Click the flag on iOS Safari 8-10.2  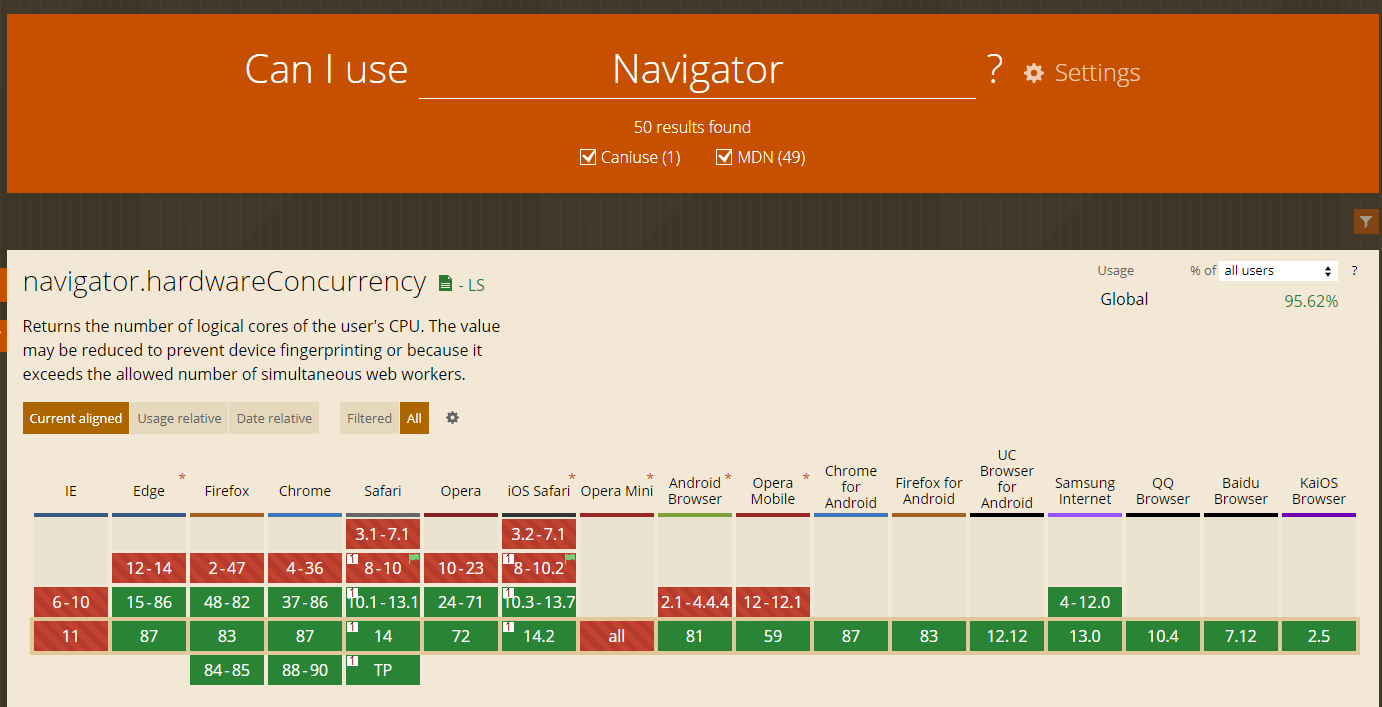point(570,558)
